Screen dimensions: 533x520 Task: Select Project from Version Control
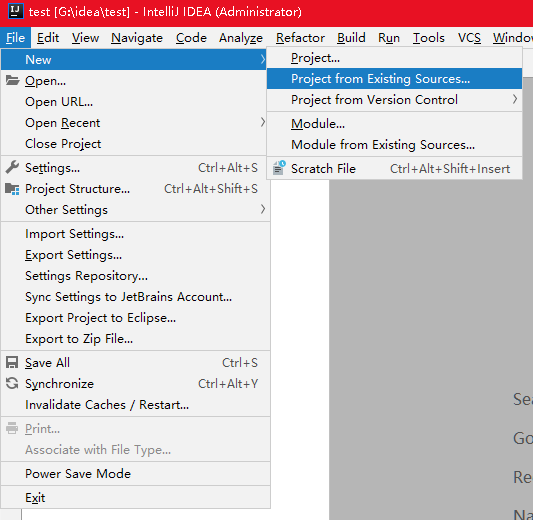(x=394, y=100)
